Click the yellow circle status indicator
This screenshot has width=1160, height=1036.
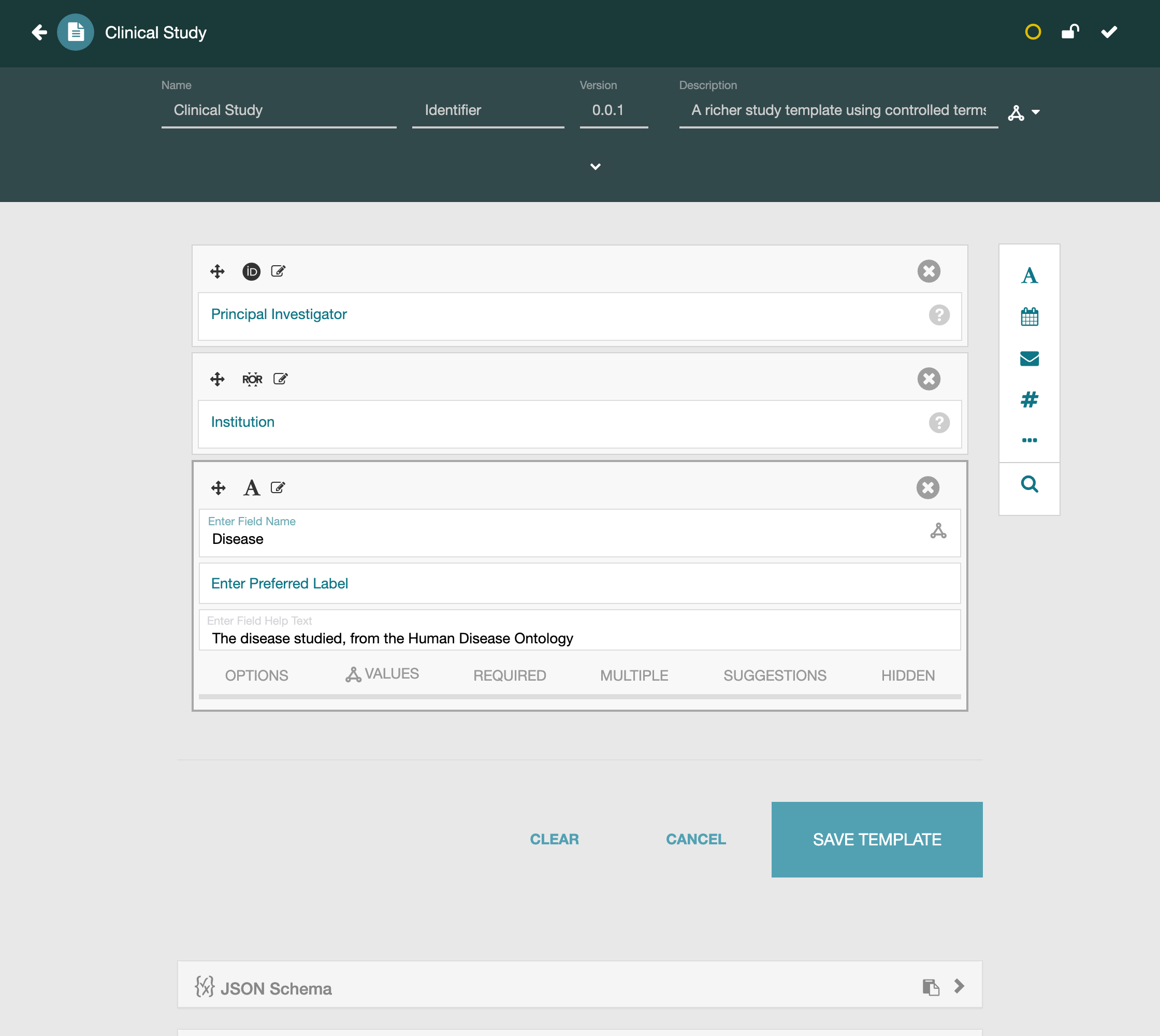(x=1033, y=32)
